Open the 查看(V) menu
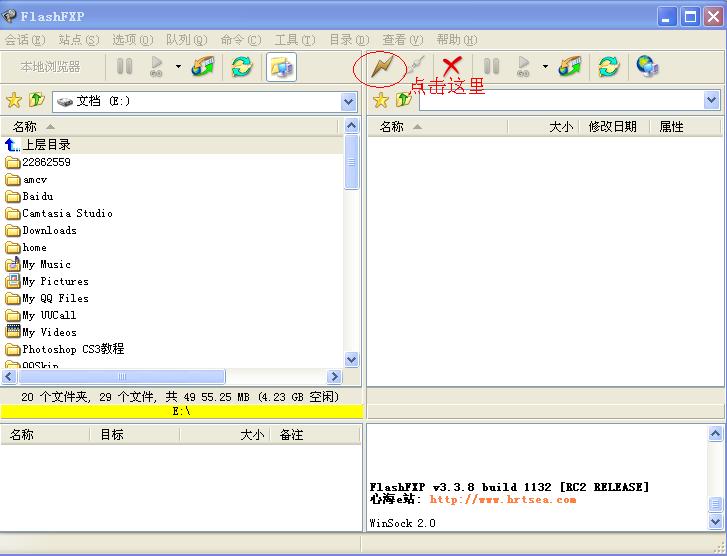727x556 pixels. [x=403, y=40]
